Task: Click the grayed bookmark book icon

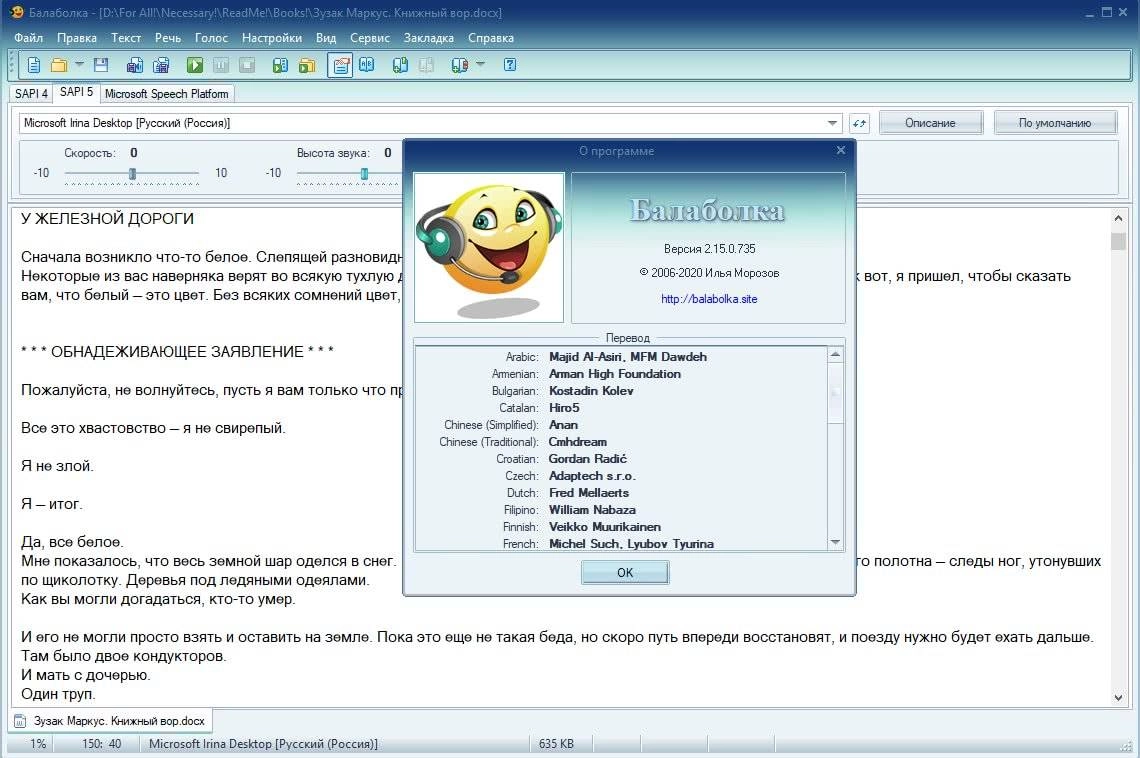Action: (426, 65)
